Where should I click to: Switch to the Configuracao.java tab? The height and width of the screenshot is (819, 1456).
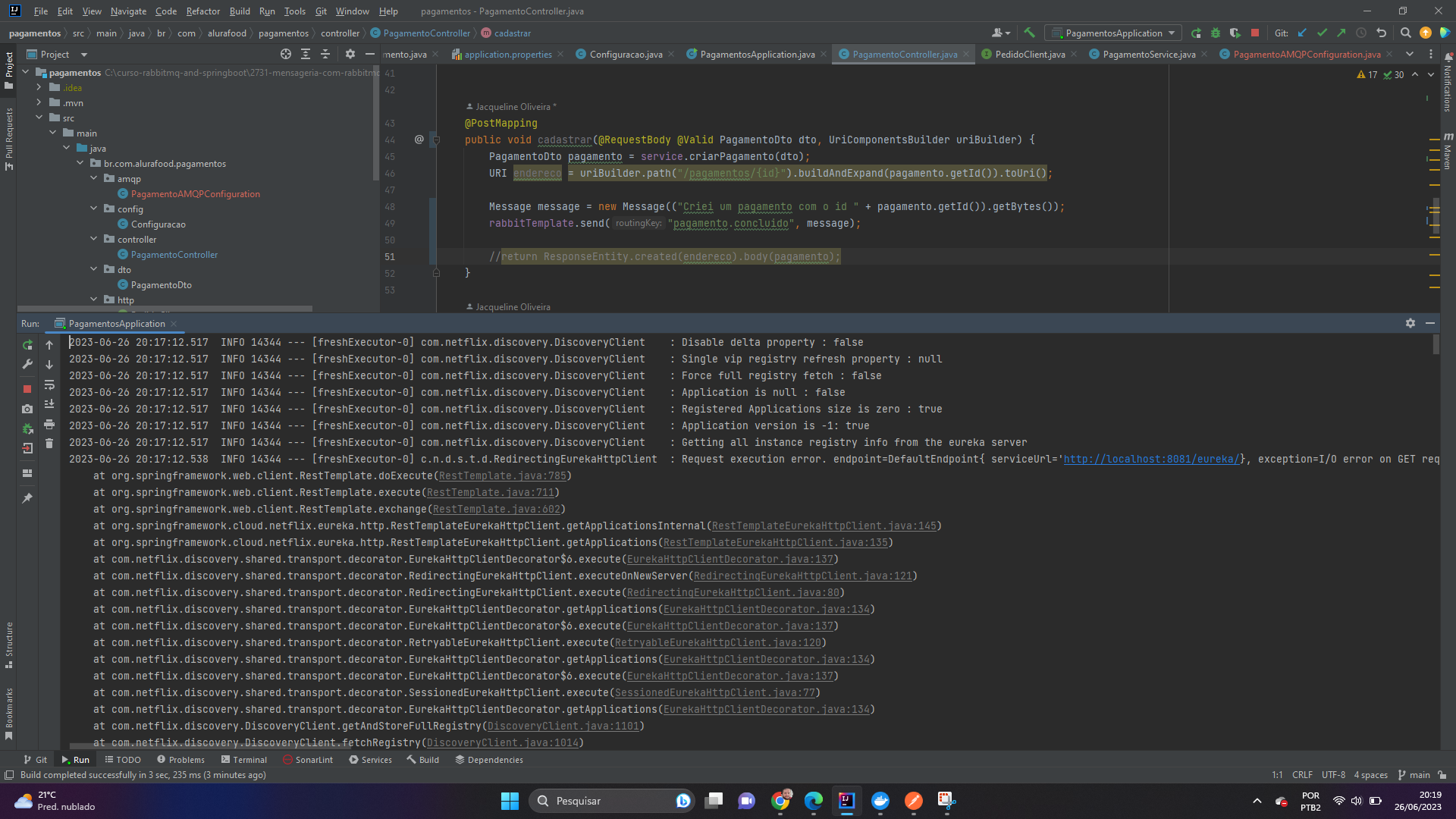pyautogui.click(x=626, y=55)
